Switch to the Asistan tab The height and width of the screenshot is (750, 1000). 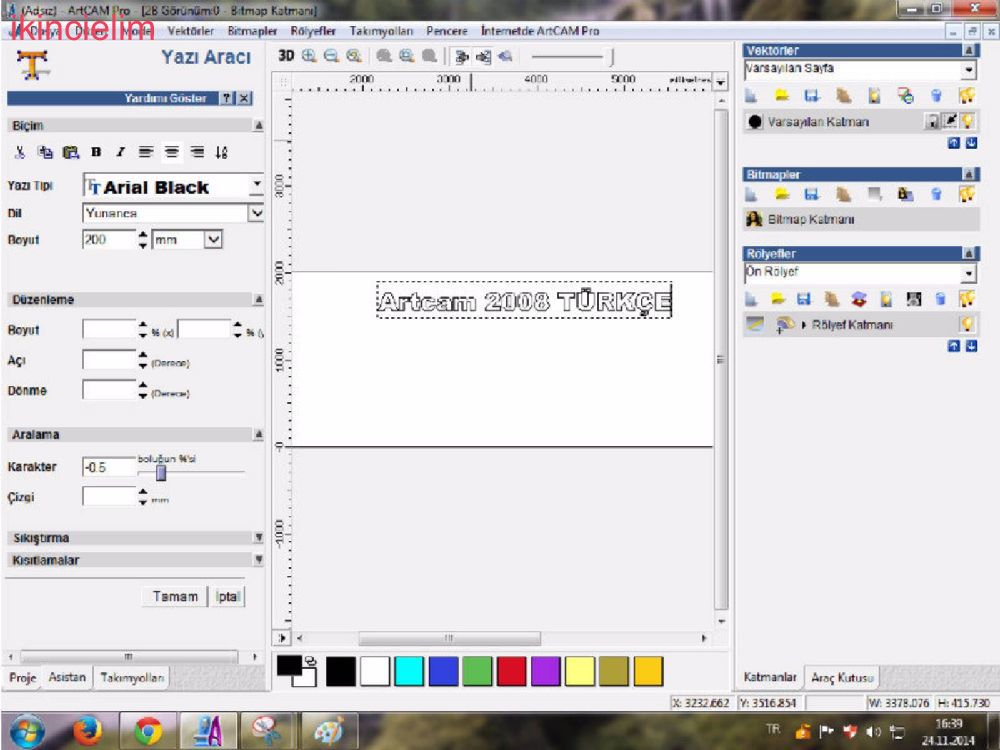coord(67,677)
